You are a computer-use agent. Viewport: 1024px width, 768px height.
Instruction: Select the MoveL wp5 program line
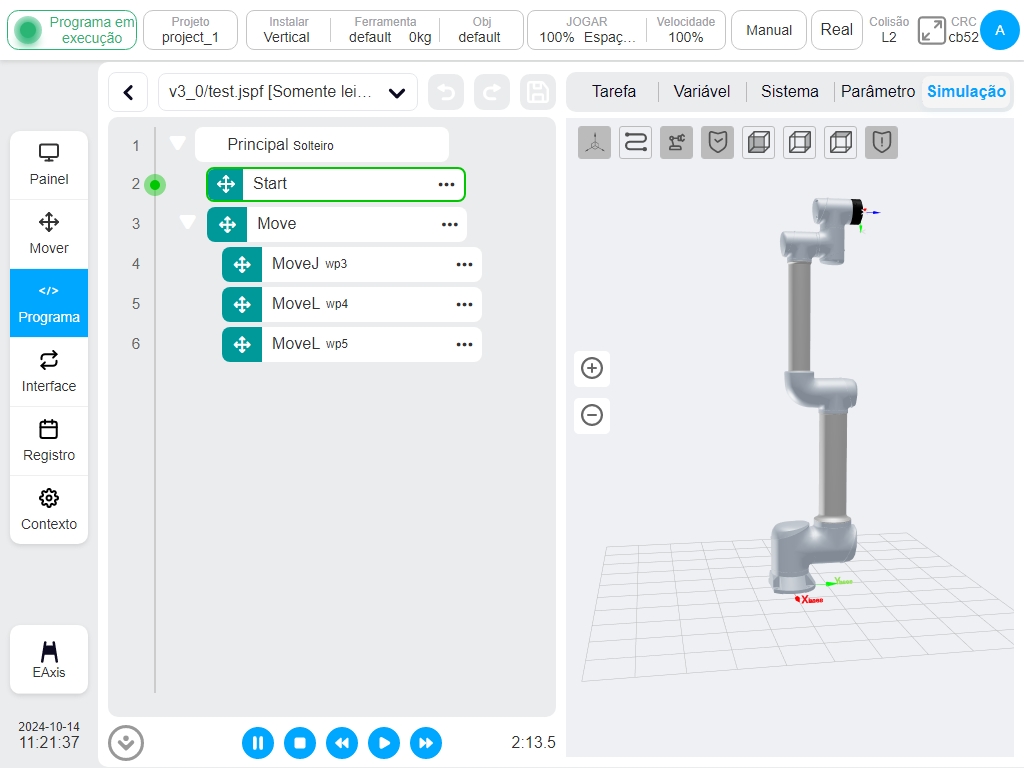(352, 344)
